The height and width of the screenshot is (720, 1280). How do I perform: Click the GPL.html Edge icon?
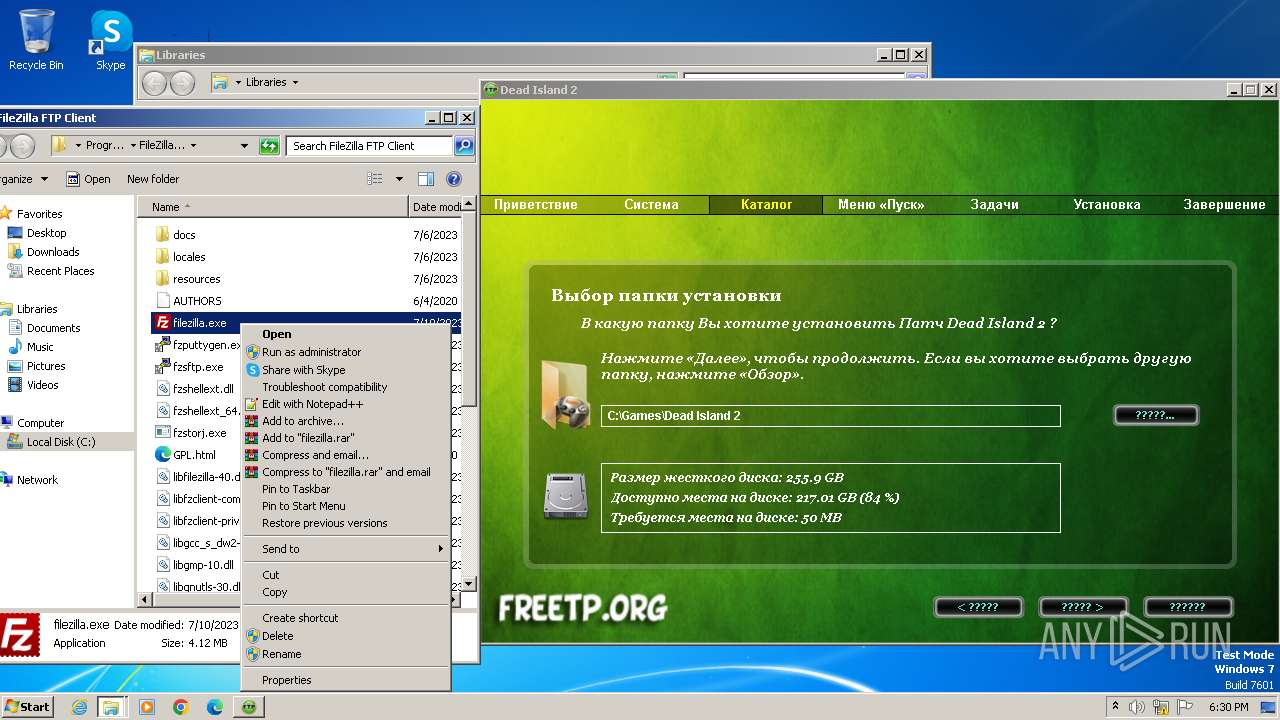click(x=163, y=455)
